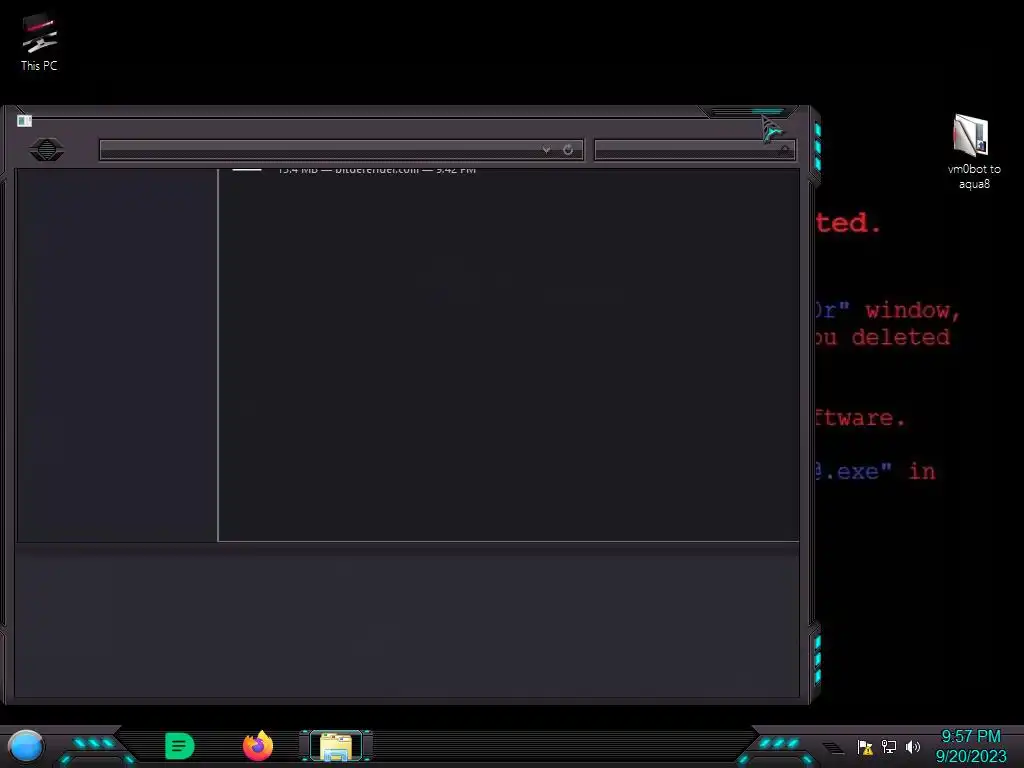The height and width of the screenshot is (768, 1024).
Task: Open the volume speaker tray icon
Action: point(913,746)
